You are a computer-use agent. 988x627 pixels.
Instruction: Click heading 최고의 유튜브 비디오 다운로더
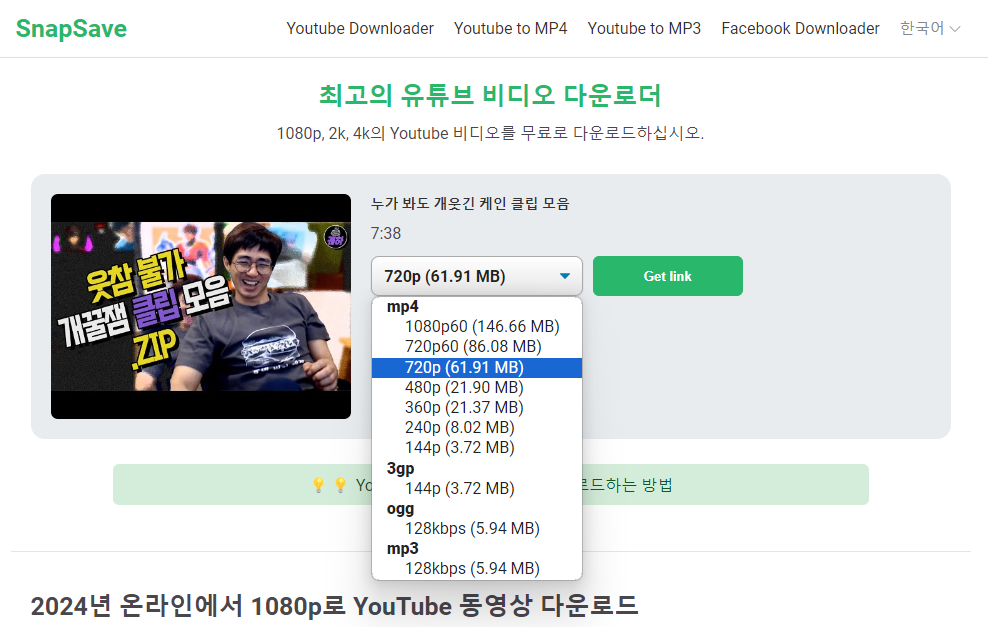pos(490,95)
